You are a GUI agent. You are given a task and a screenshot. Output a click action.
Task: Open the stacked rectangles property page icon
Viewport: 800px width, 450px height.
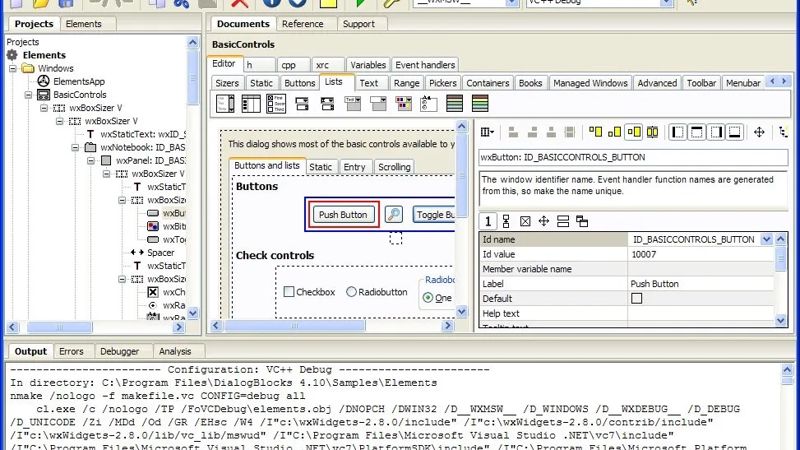click(563, 221)
